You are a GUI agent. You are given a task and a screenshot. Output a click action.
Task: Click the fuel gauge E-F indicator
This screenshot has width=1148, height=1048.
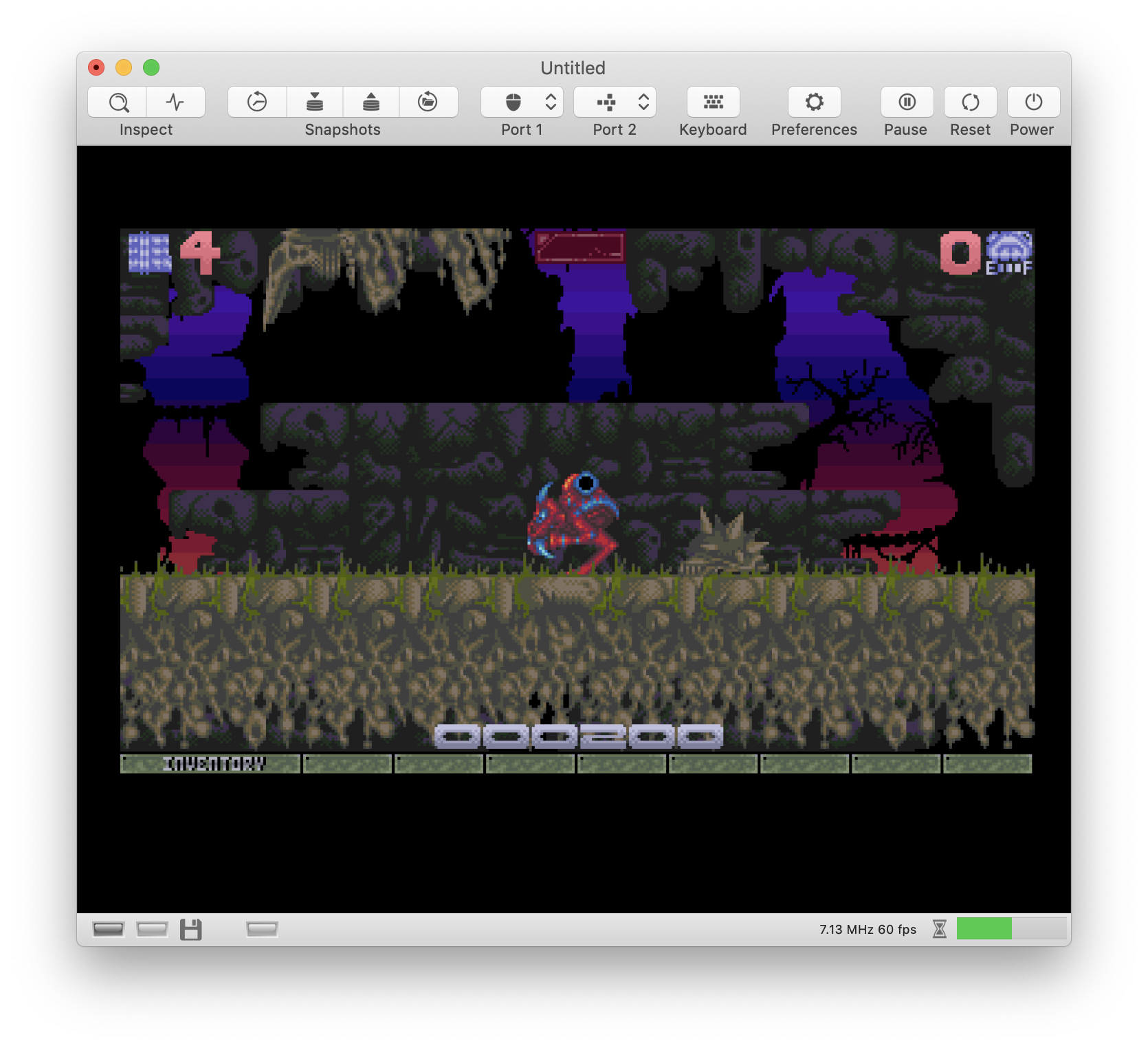(x=1009, y=254)
